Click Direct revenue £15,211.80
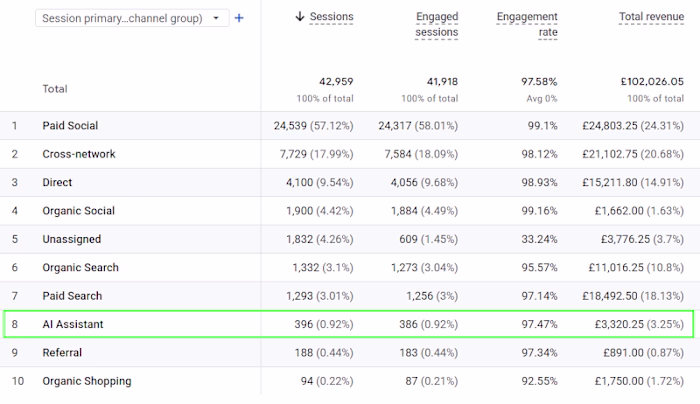This screenshot has height=404, width=700. tap(610, 183)
